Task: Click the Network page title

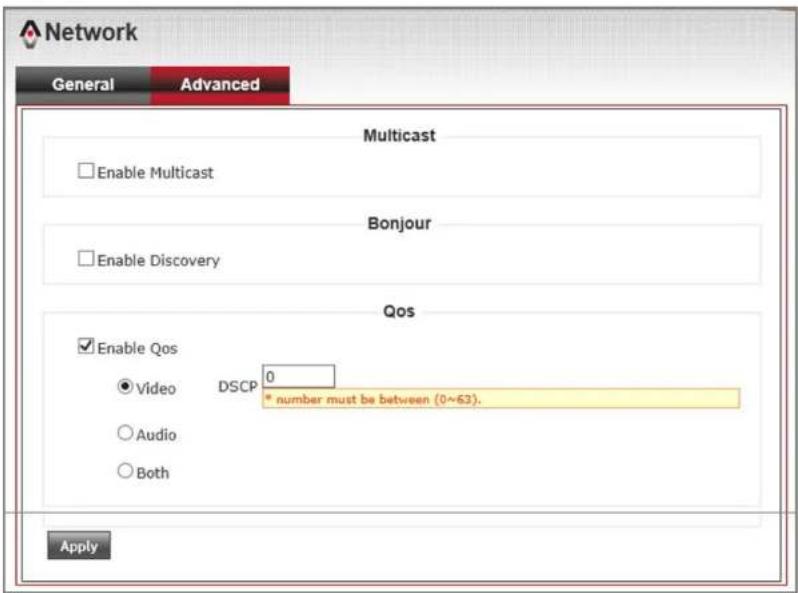Action: pos(91,32)
